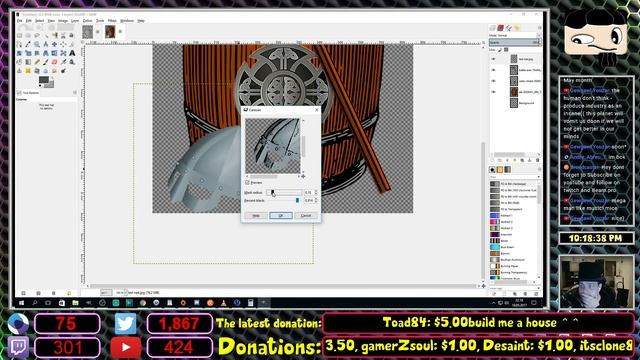Select the Airbrush tool
The width and height of the screenshot is (640, 360).
[63, 62]
